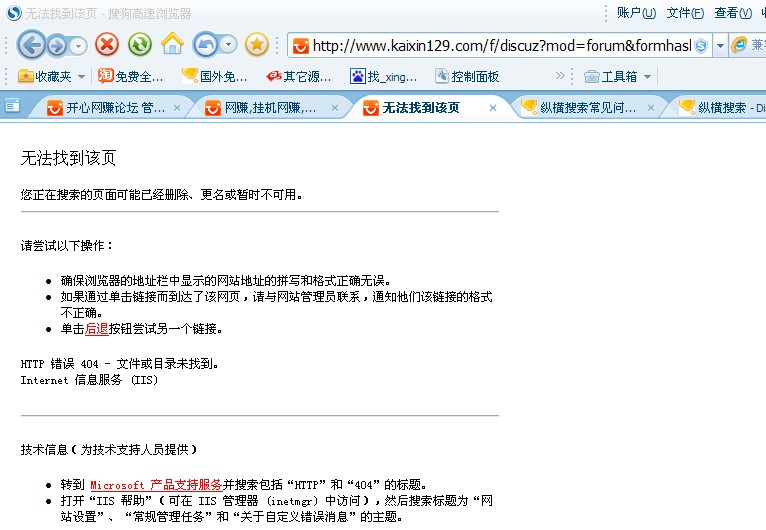The image size is (766, 530).
Task: Close the 网赚,挂机网赚 tab
Action: click(335, 108)
